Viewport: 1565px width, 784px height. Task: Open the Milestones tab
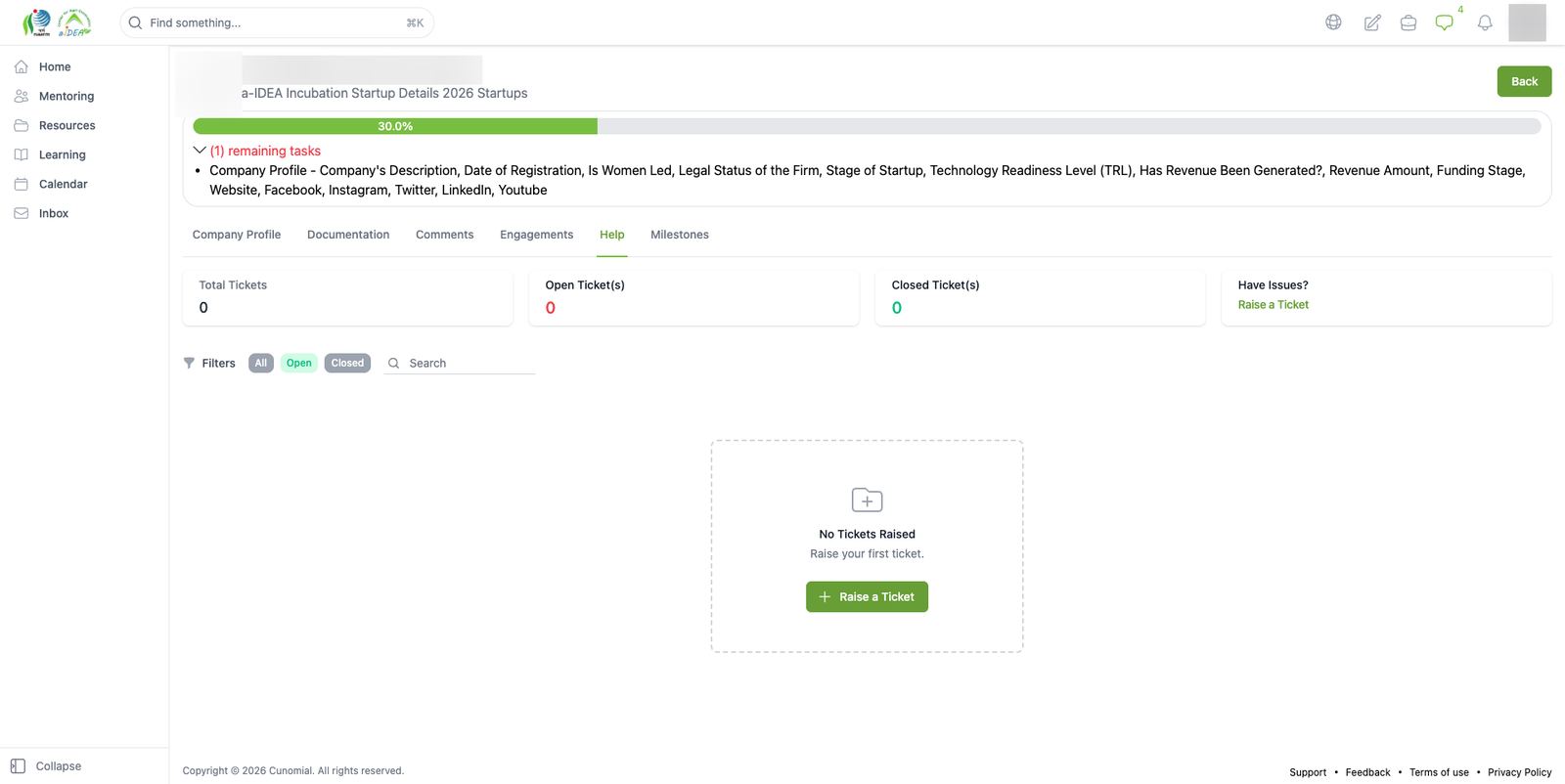680,235
